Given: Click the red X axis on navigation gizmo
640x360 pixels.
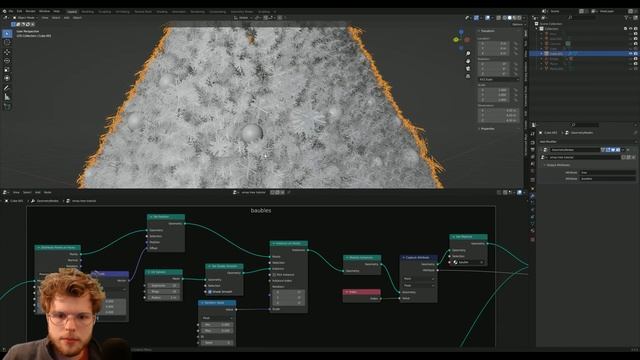Looking at the screenshot, I should coord(467,40).
